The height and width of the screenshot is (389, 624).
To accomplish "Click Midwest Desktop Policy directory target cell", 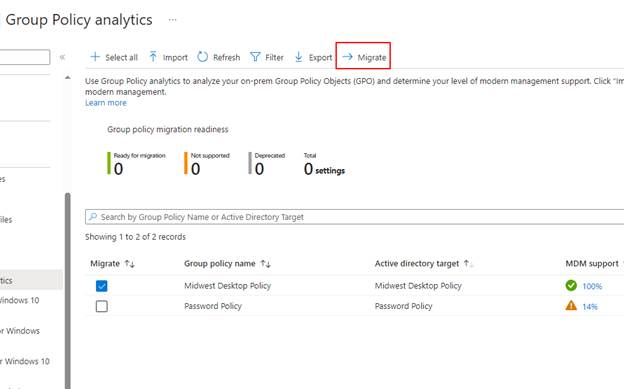I will (418, 285).
